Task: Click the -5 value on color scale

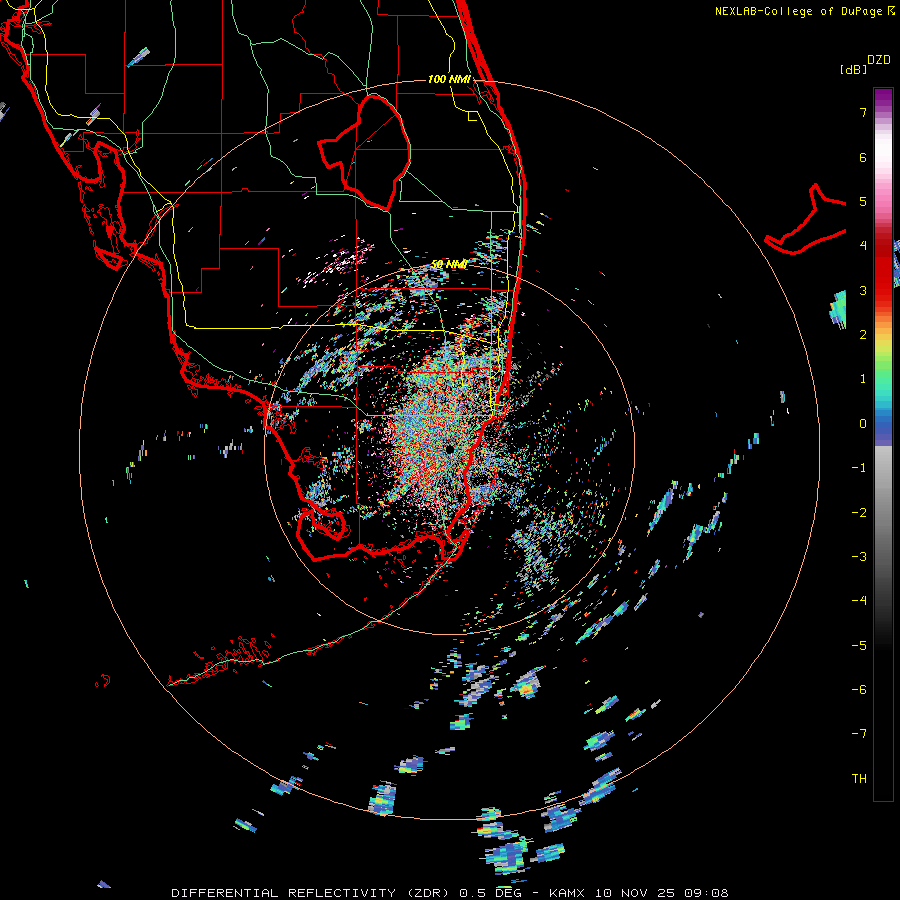Action: pos(859,645)
